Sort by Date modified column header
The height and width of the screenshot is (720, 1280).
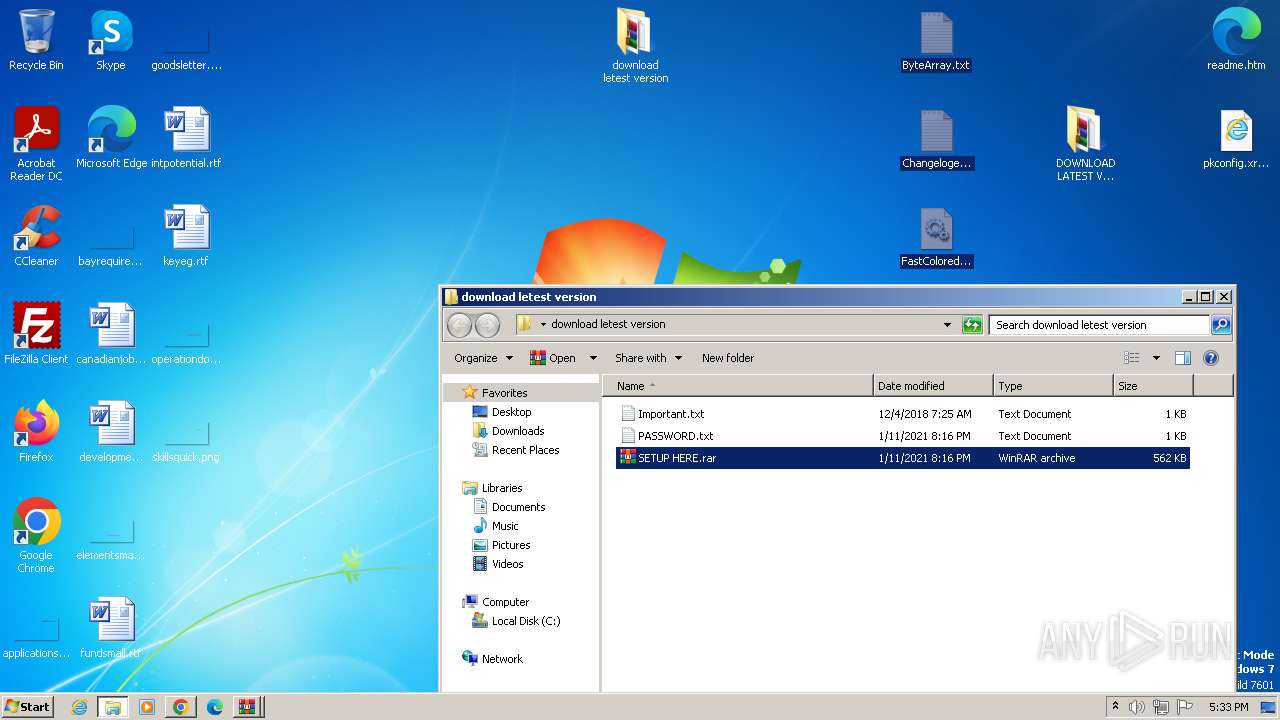934,386
